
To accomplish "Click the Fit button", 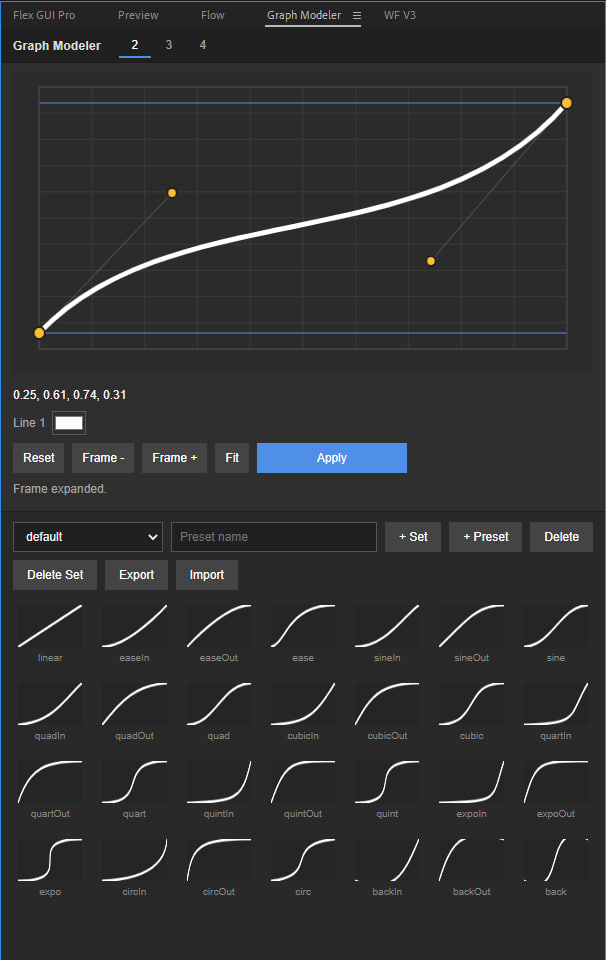I will pos(232,458).
